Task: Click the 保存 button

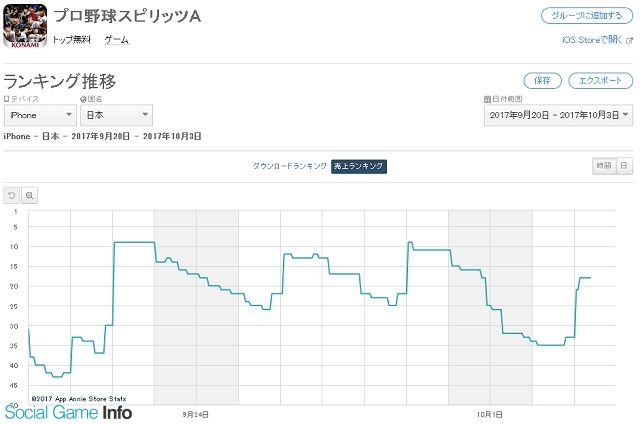Action: [542, 80]
